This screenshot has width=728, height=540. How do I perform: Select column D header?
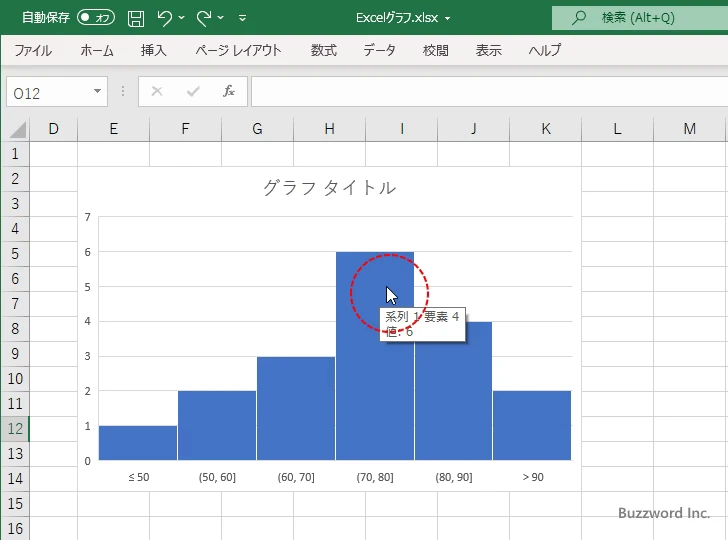click(x=53, y=129)
